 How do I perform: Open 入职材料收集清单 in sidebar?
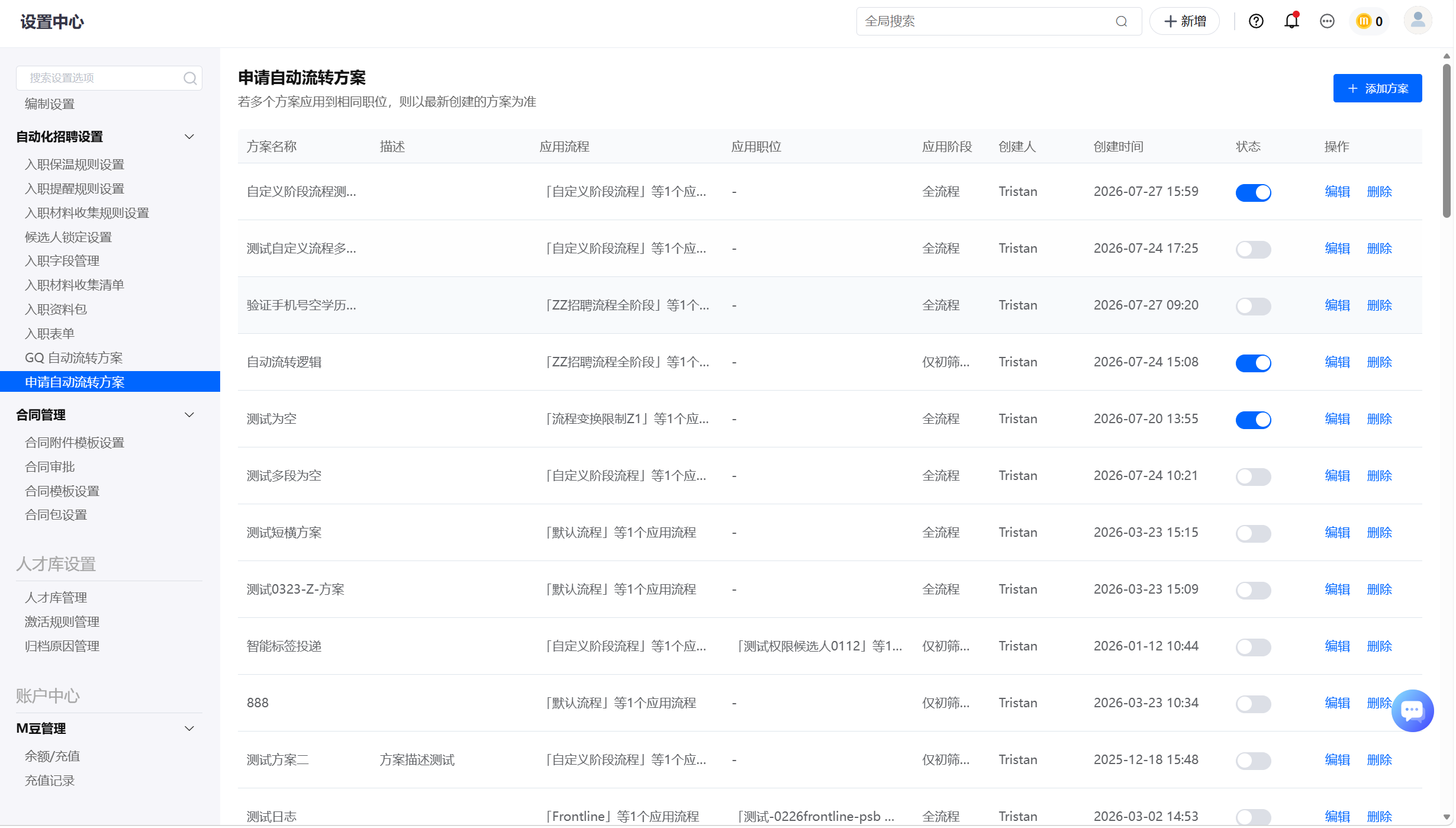click(75, 285)
